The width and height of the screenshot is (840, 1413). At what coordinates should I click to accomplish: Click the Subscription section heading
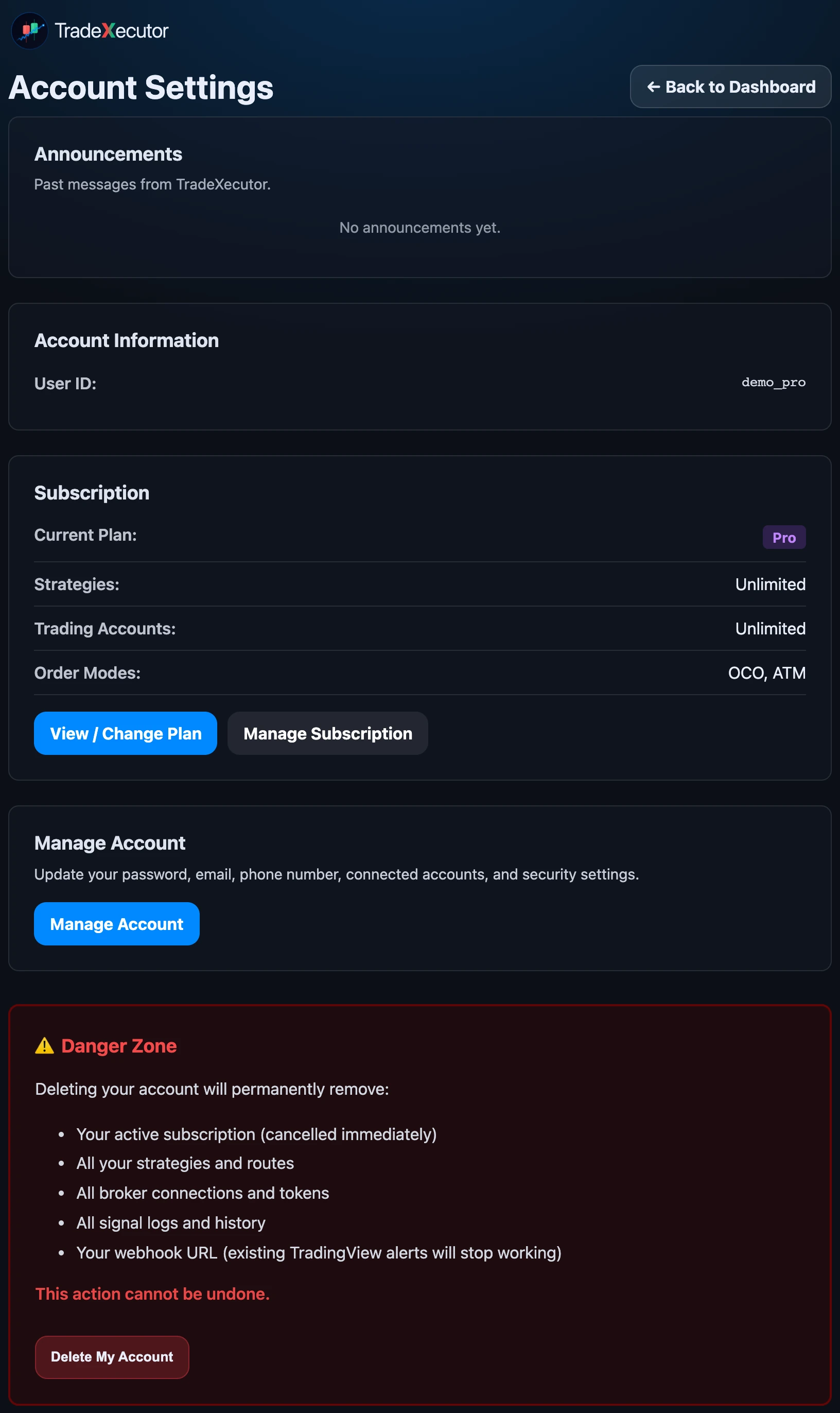tap(92, 493)
